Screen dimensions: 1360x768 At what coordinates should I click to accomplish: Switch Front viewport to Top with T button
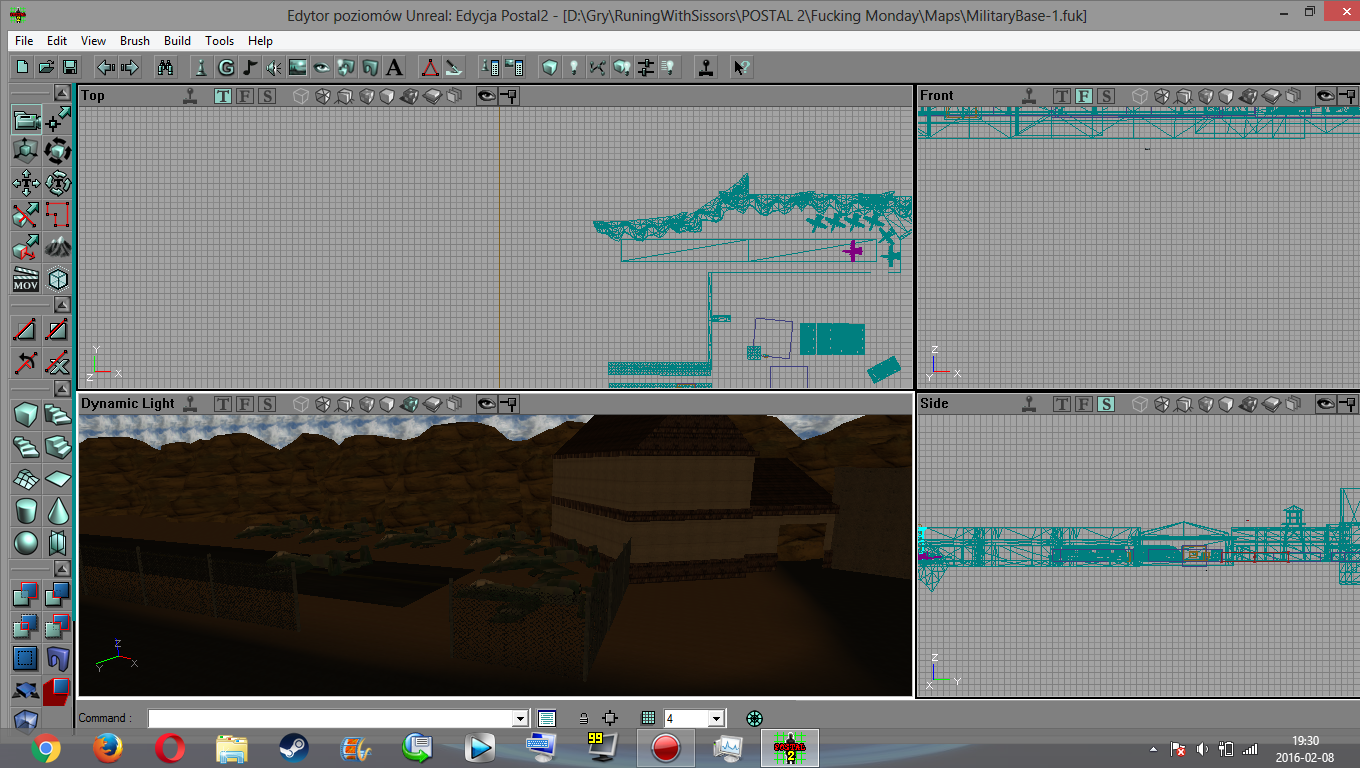1062,96
